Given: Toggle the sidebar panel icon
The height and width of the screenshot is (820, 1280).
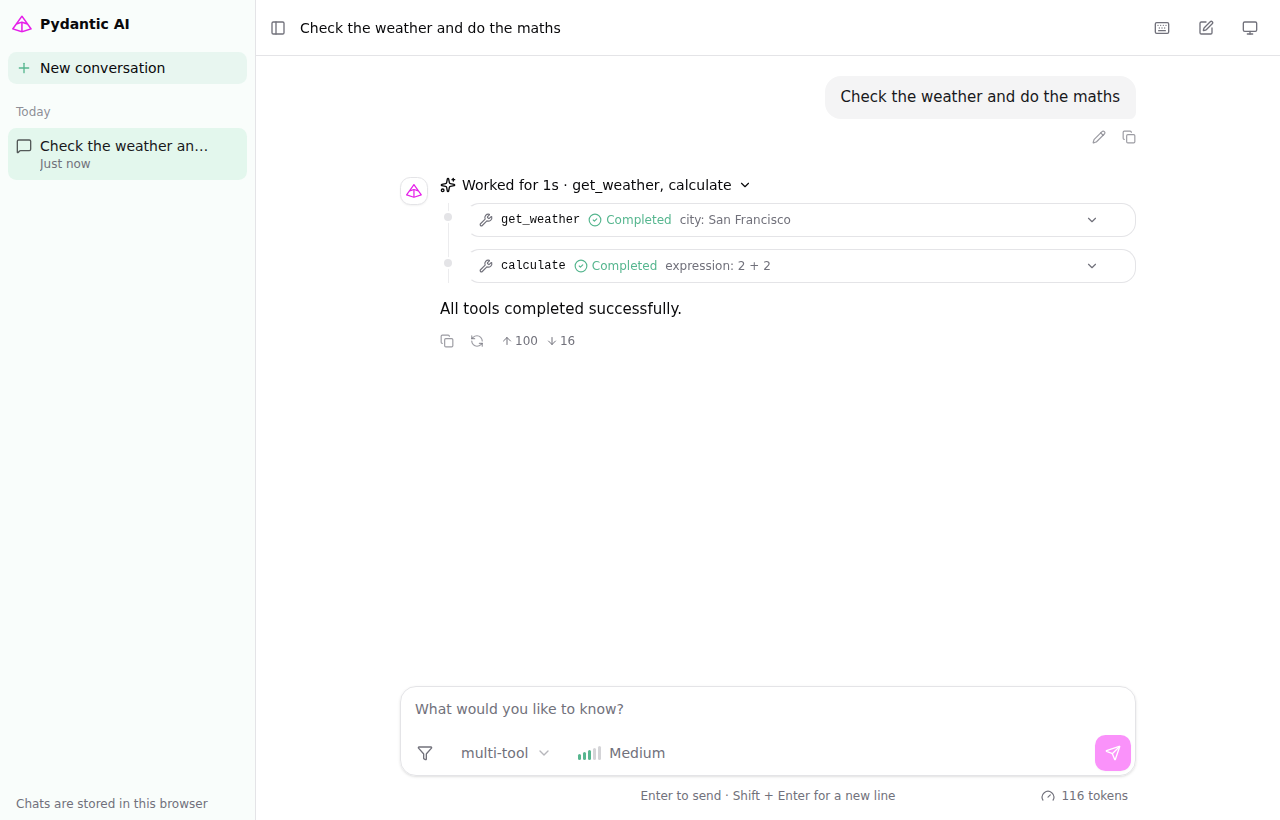Looking at the screenshot, I should (278, 28).
